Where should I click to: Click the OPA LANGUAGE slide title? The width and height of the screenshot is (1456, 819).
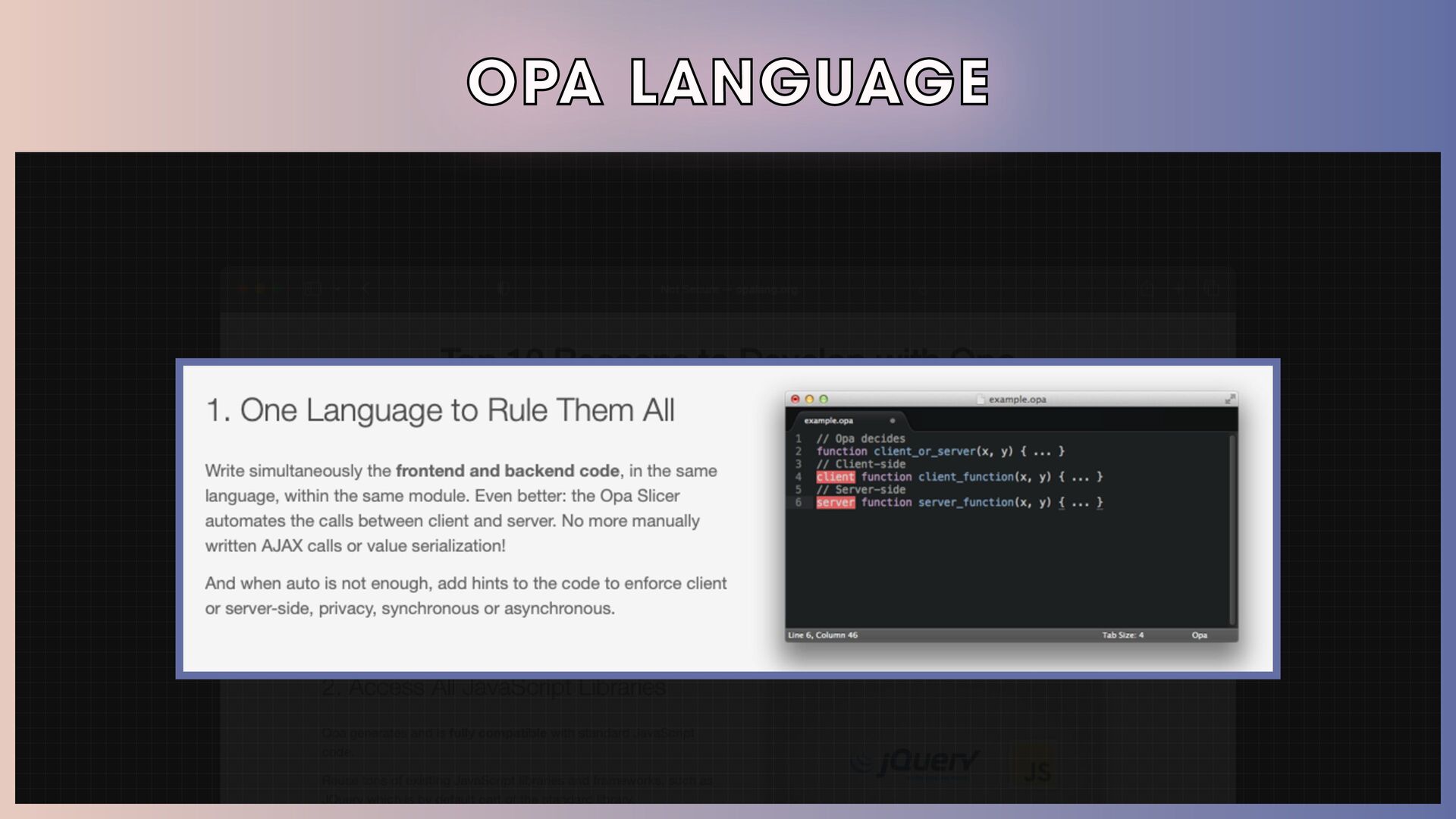(x=728, y=81)
